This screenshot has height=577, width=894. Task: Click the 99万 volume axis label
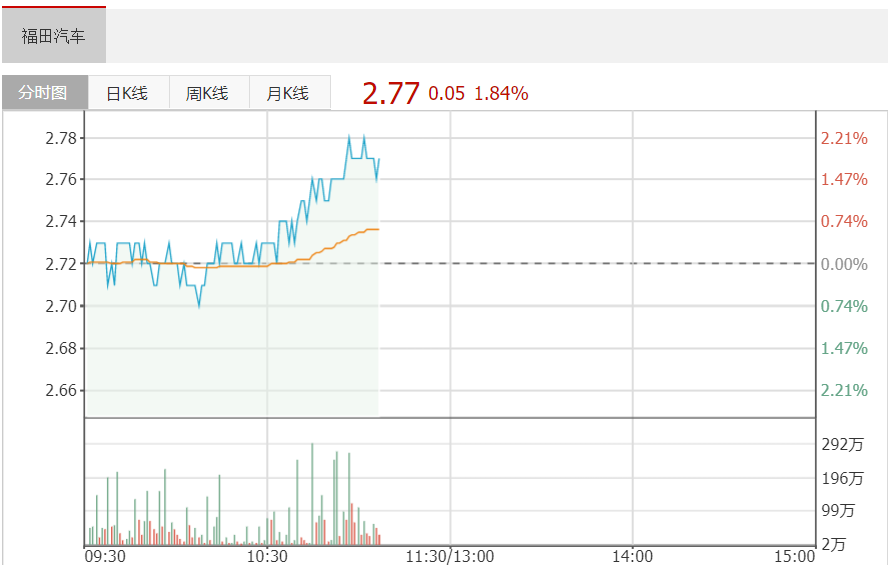point(838,510)
